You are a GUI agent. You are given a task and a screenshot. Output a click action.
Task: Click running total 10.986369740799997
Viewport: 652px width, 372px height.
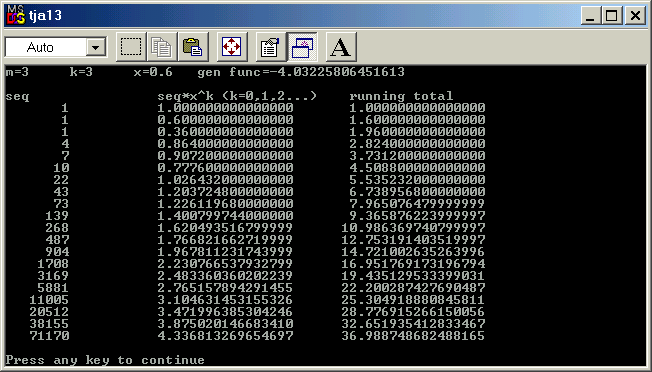(x=413, y=228)
